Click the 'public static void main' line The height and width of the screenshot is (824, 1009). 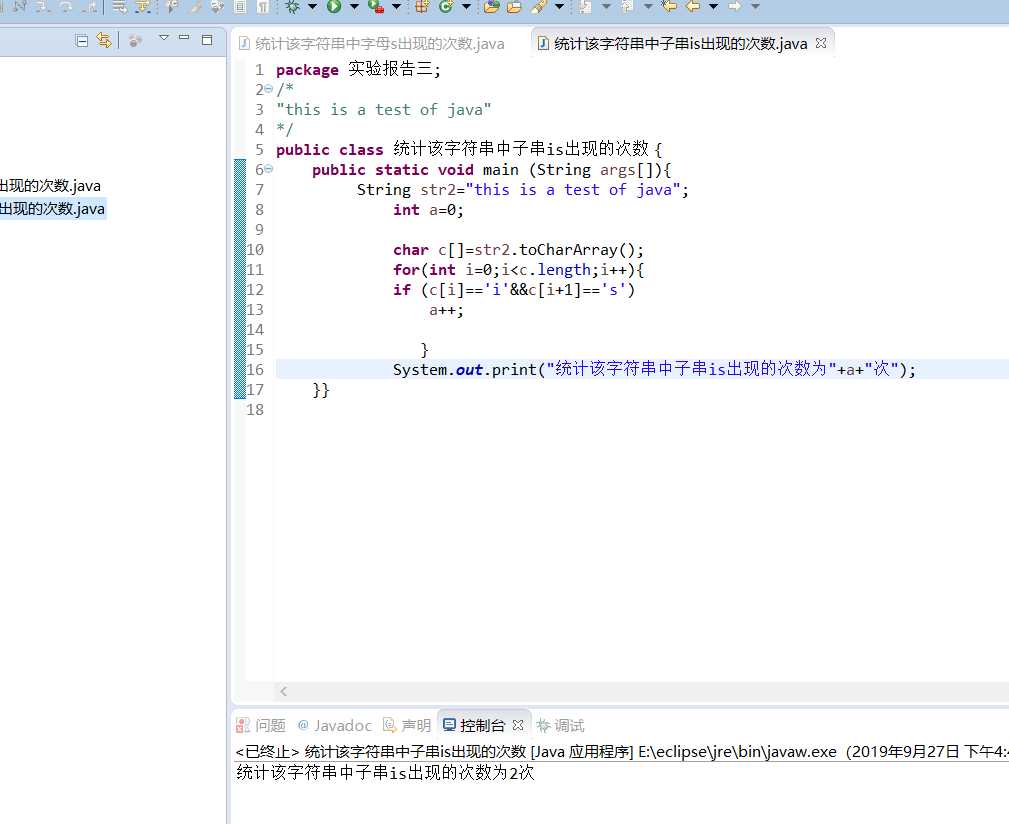[x=492, y=170]
